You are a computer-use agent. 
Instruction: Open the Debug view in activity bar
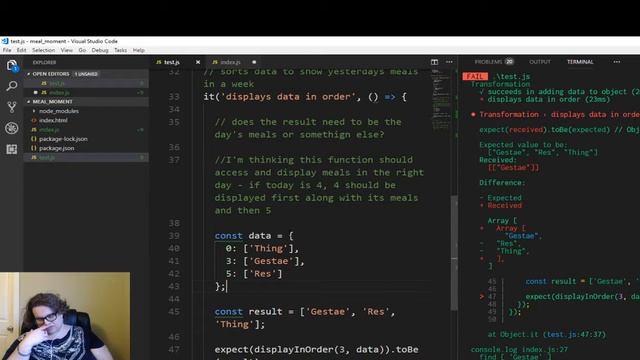[x=12, y=128]
